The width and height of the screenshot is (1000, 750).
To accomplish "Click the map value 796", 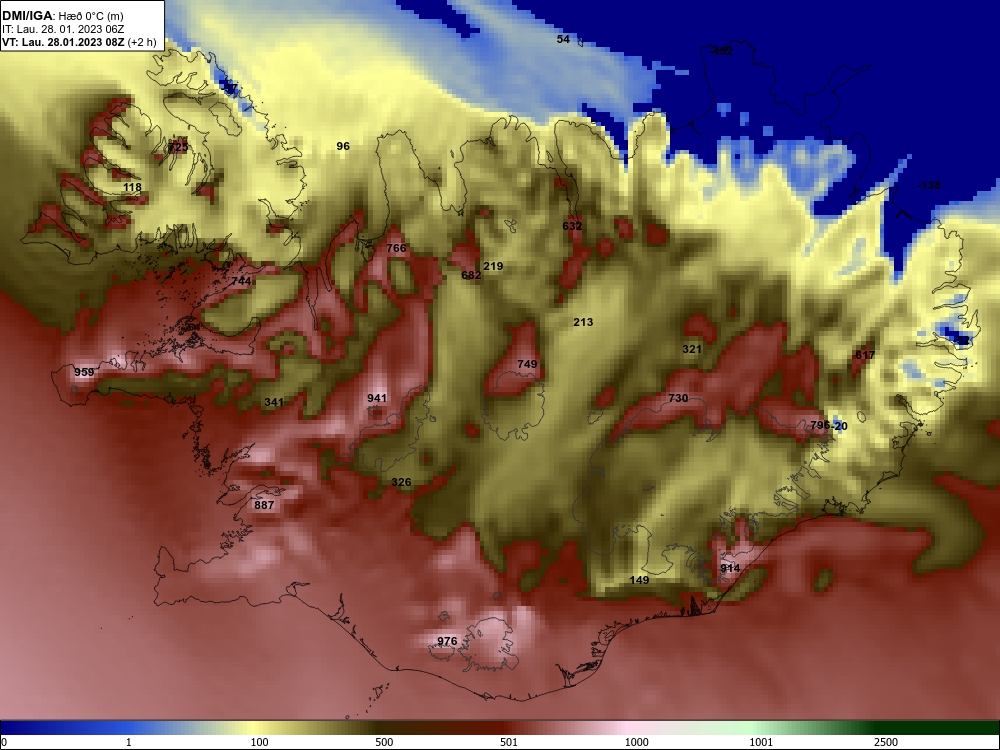I will 820,425.
